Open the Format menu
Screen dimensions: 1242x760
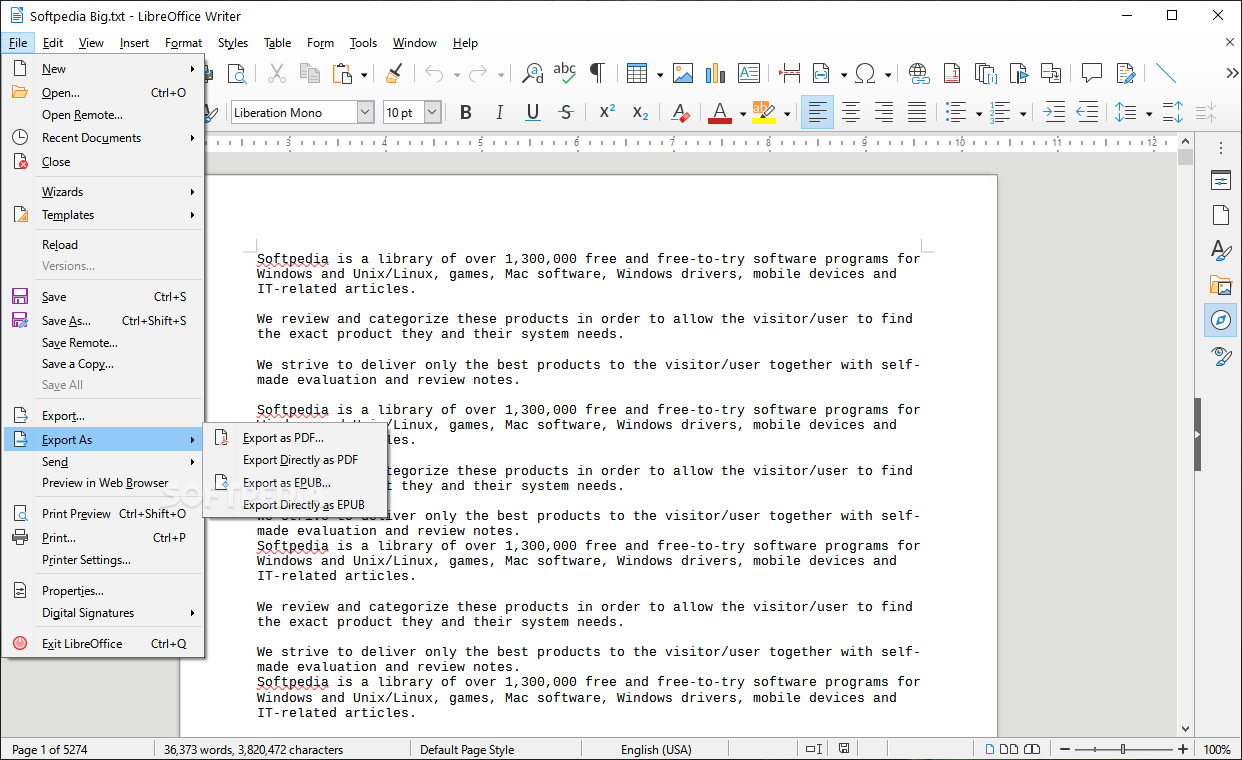pos(183,43)
